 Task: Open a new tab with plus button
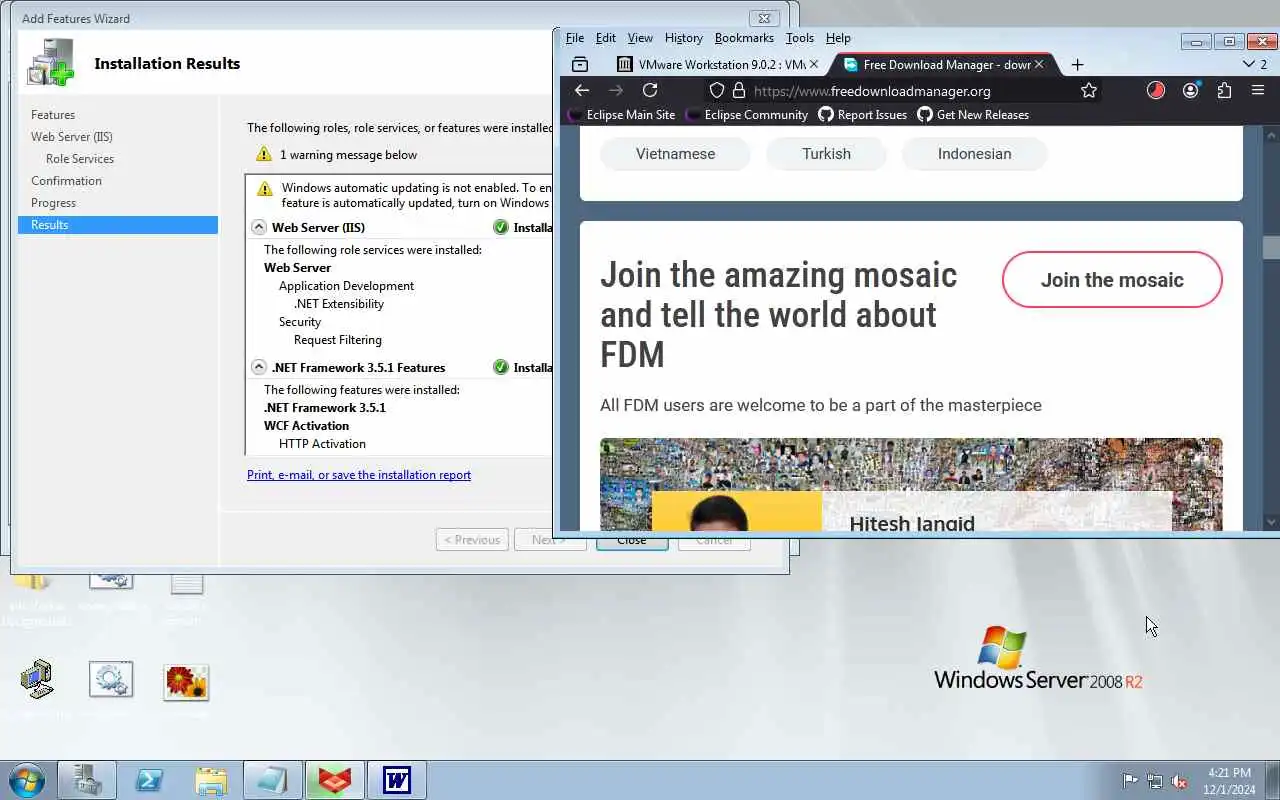pos(1077,64)
